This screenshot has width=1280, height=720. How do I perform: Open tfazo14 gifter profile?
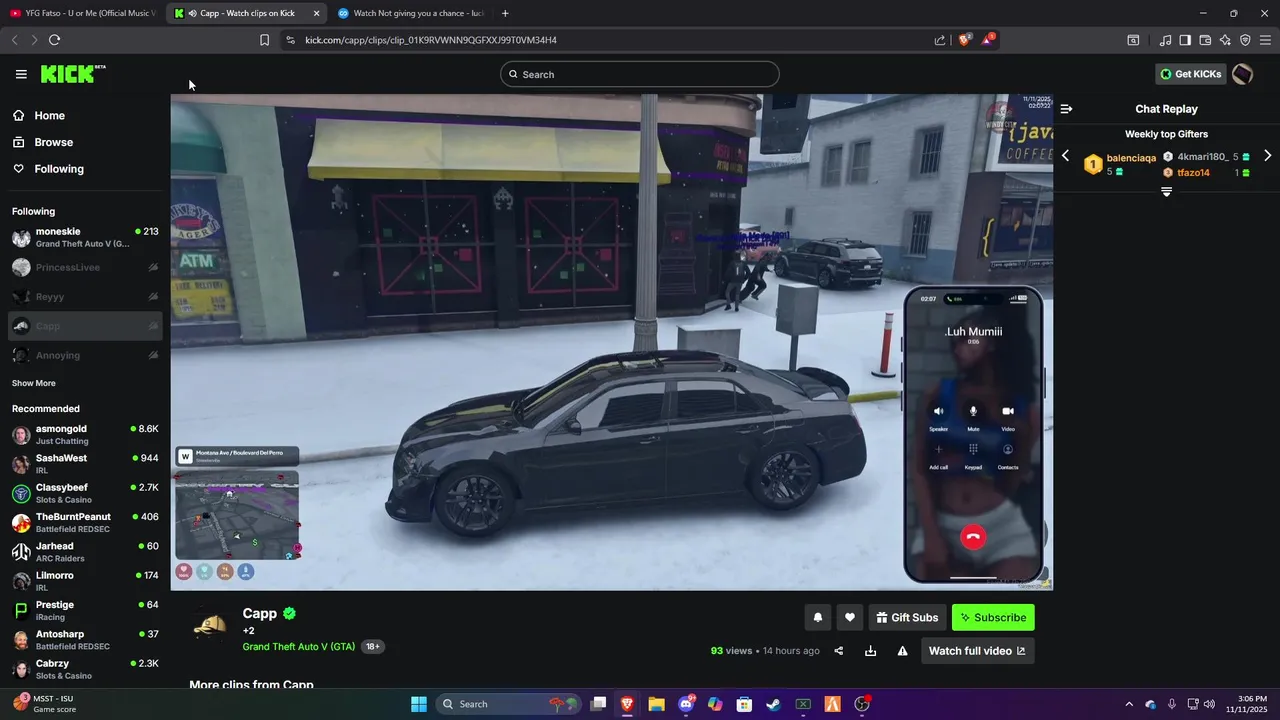[1193, 173]
